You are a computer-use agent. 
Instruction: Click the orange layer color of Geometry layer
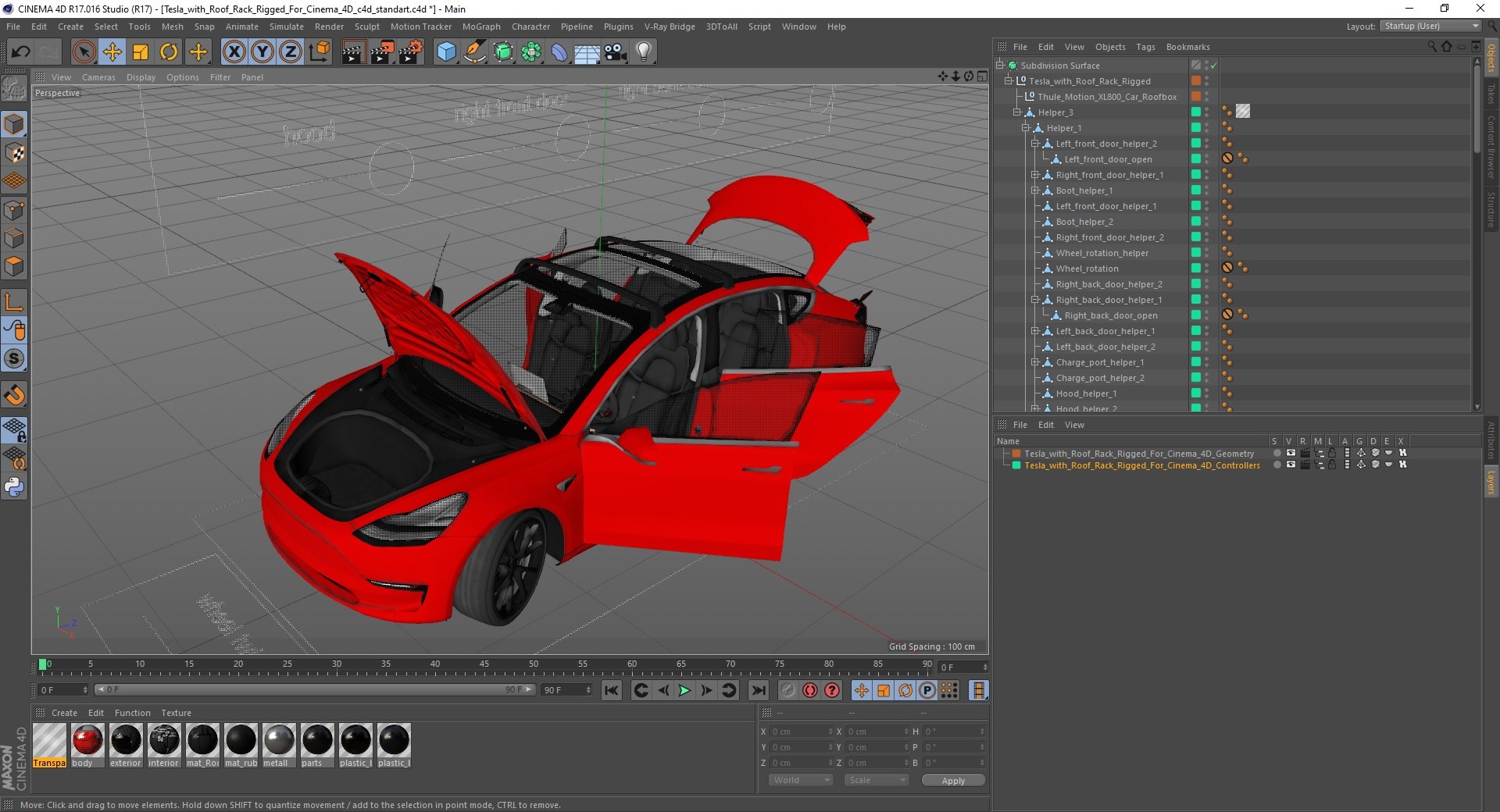point(1016,453)
